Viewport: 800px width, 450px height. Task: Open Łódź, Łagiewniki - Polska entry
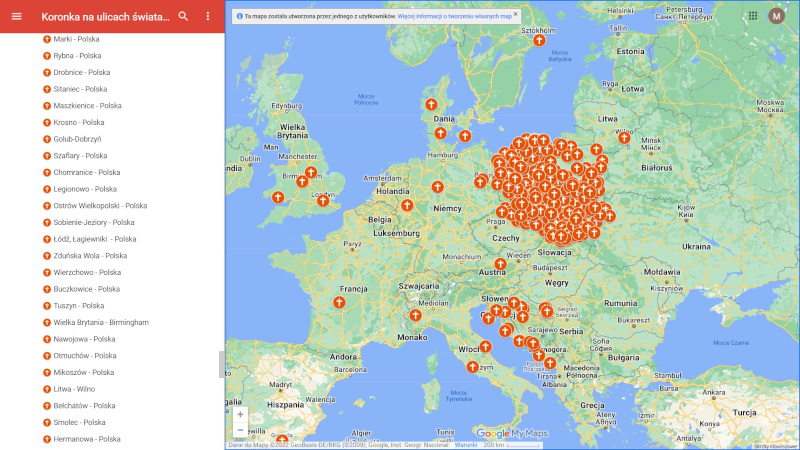pos(95,239)
